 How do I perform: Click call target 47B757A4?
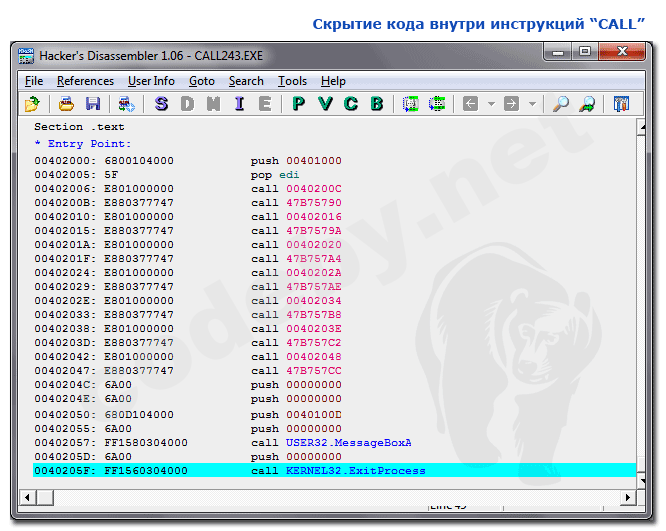pos(313,259)
